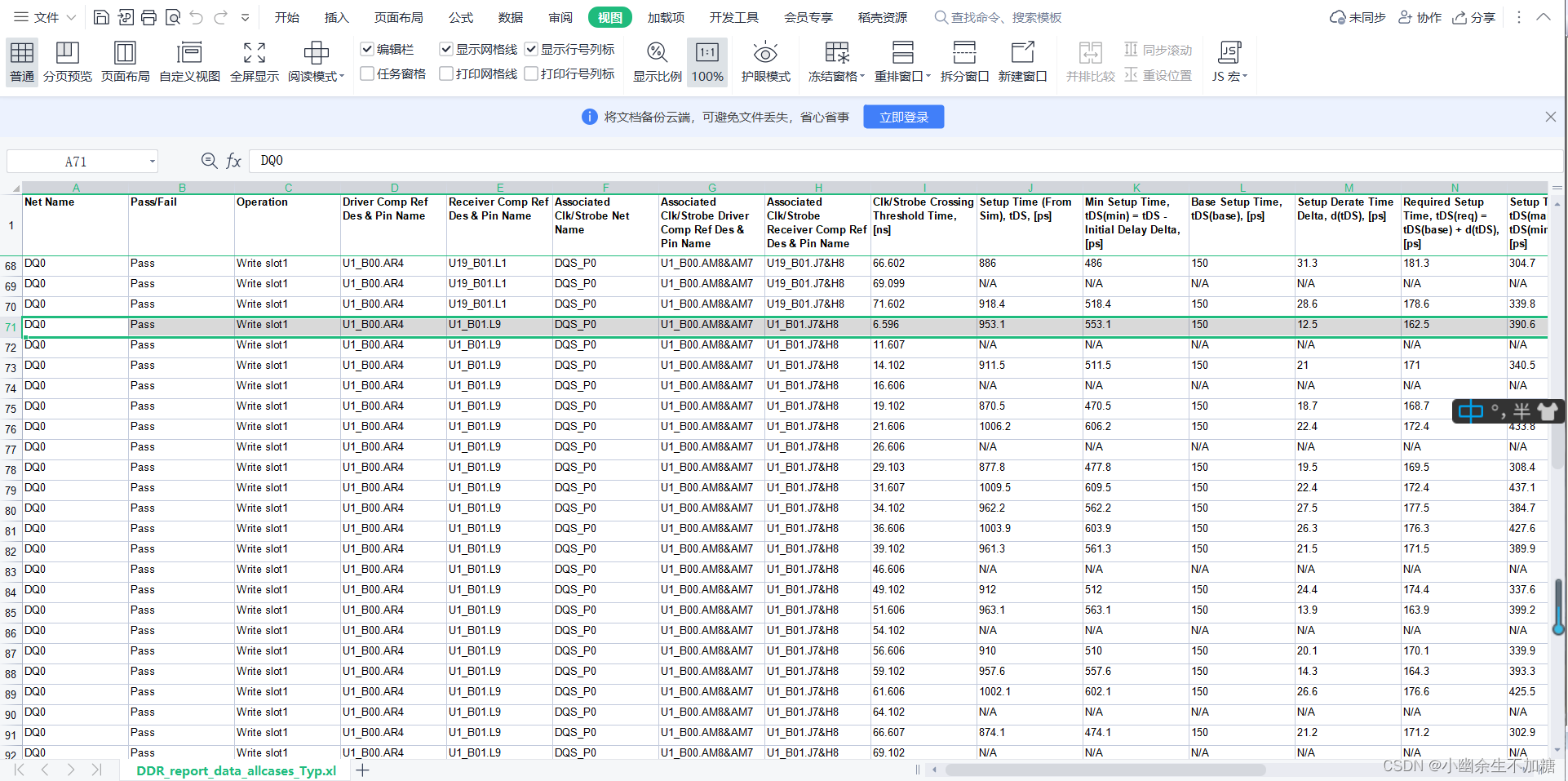This screenshot has height=781, width=1568.
Task: Expand the quick access toolbar customize arrow
Action: point(245,17)
